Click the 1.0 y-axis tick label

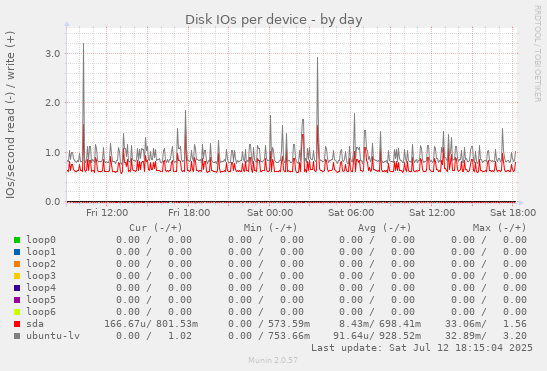pos(53,153)
